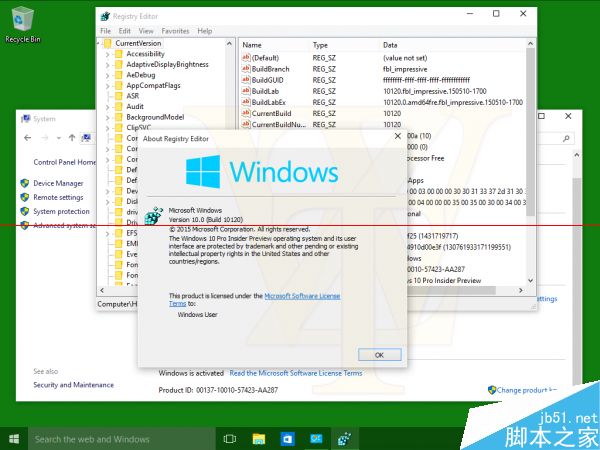Expand the AeDebug registry key
Viewport: 600px width, 450px height.
click(108, 76)
